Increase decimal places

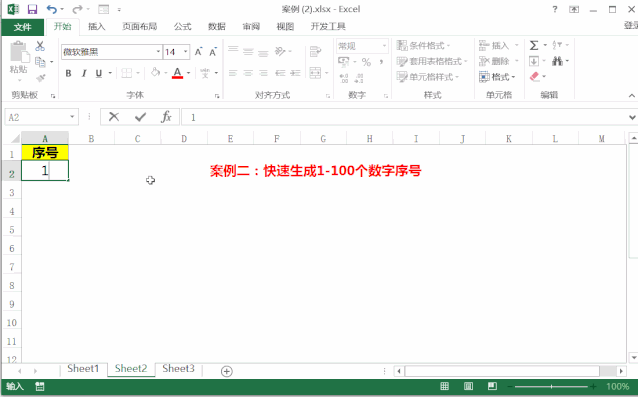(x=344, y=78)
